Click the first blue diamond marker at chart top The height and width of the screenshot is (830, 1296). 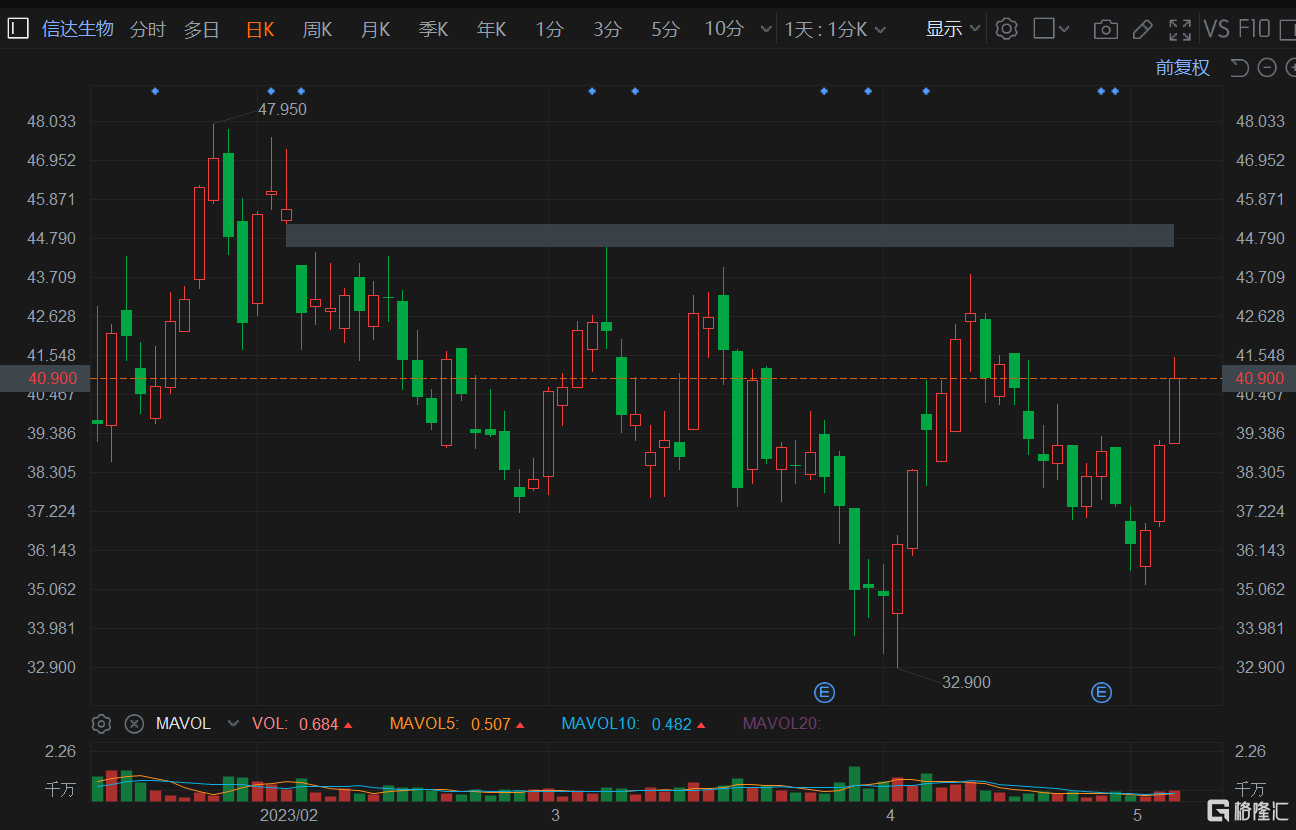click(155, 91)
